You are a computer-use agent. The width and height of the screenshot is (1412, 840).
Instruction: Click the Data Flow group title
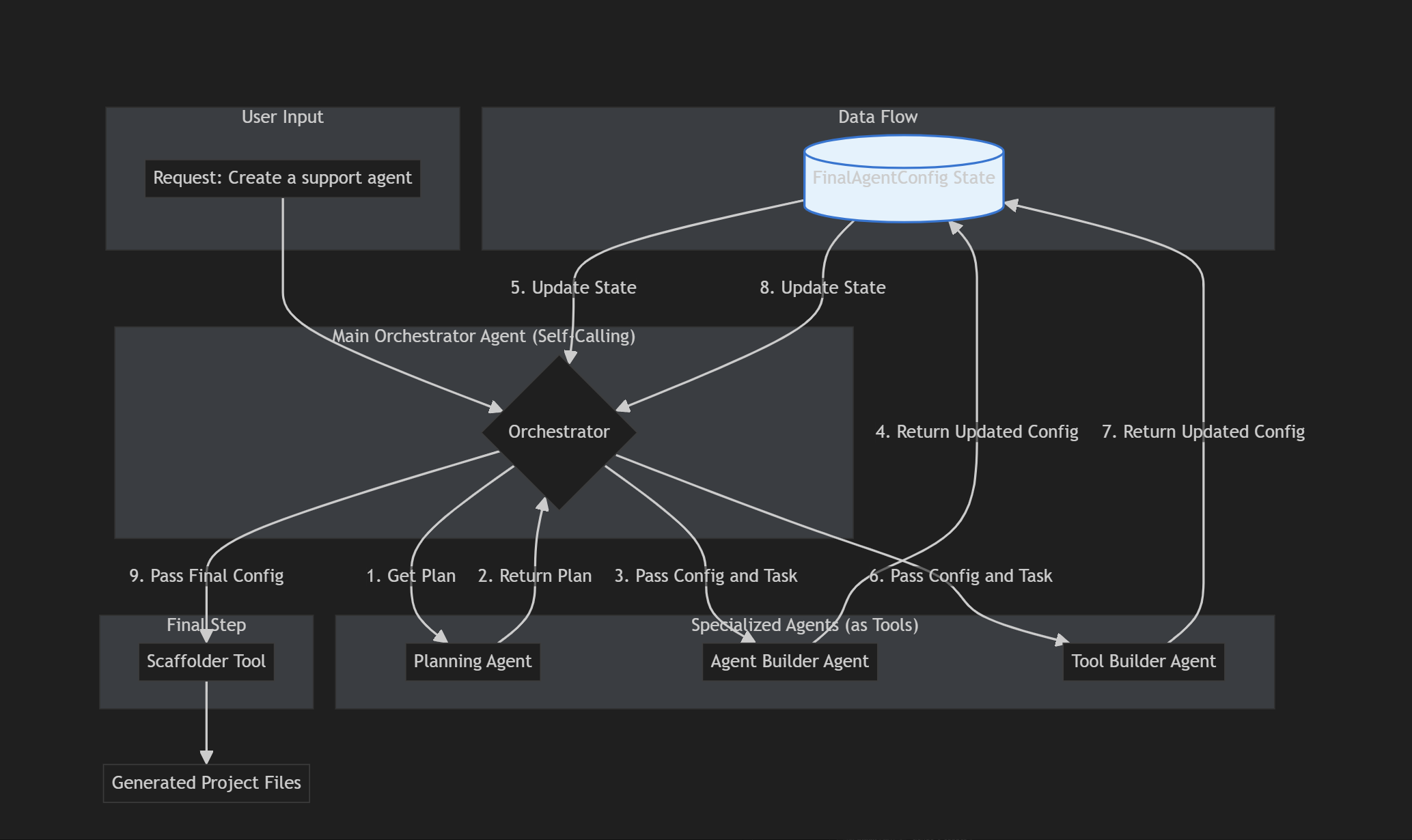pyautogui.click(x=877, y=117)
